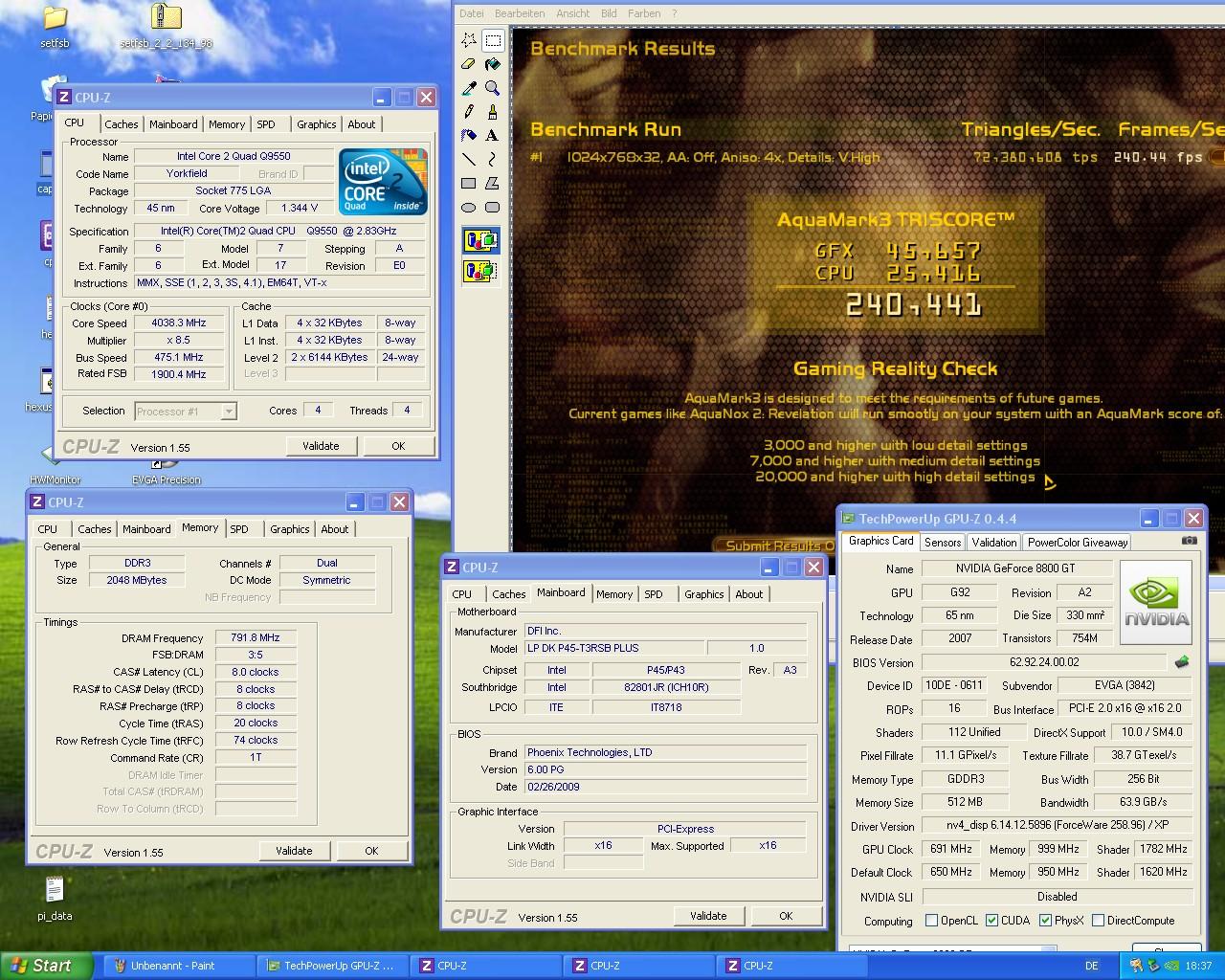Open the Ansicht menu in Paint

[572, 13]
